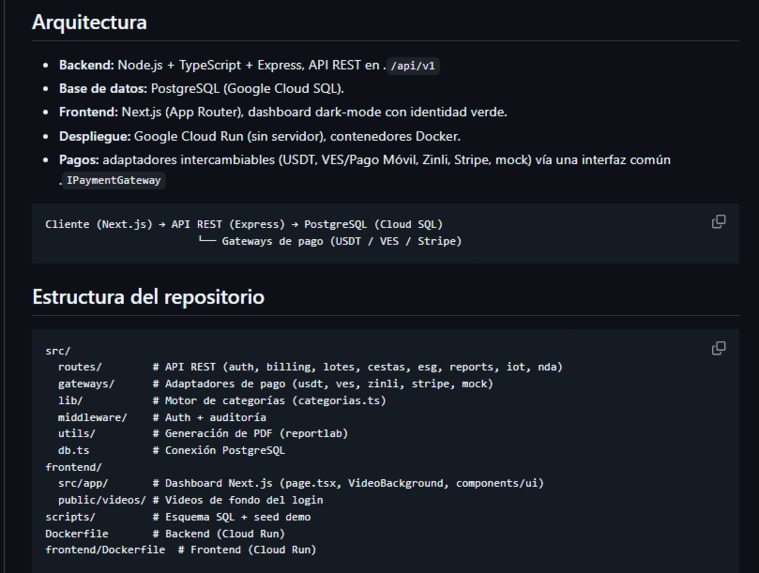Click the 'src/app/' line in tree
The height and width of the screenshot is (573, 759).
tap(301, 483)
